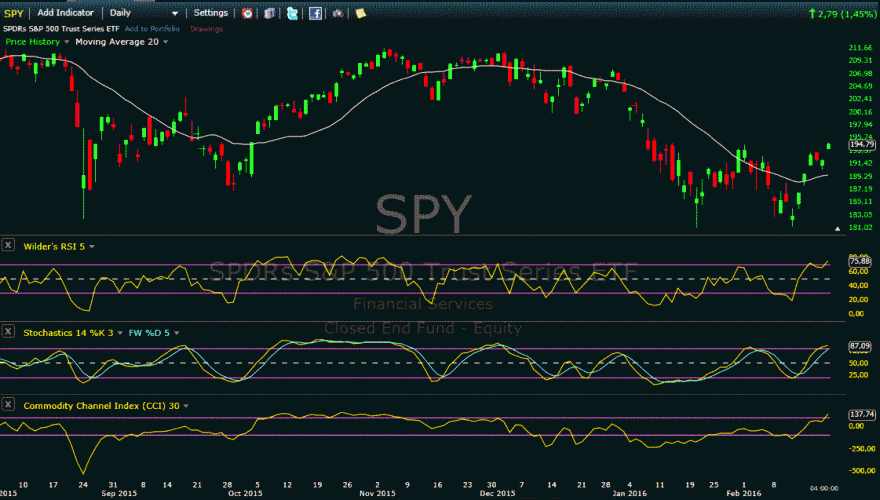Click the Feb 2016 date axis label
This screenshot has height=500, width=880.
point(744,493)
